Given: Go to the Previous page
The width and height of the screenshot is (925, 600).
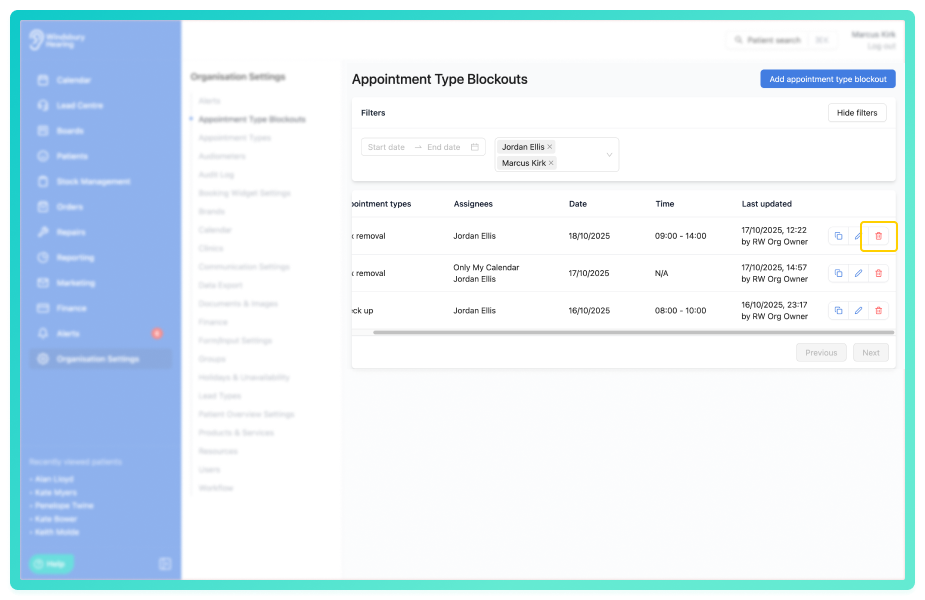Looking at the screenshot, I should click(x=821, y=353).
